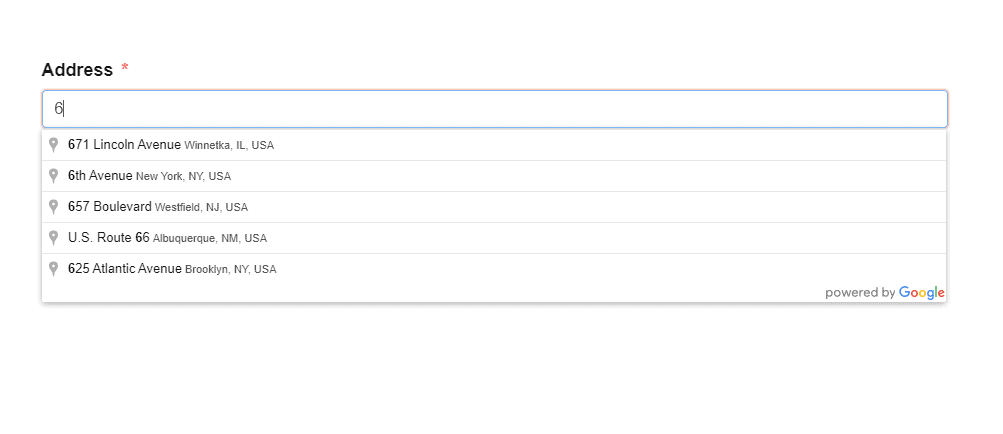Click the "powered by" attribution text
The height and width of the screenshot is (434, 1003).
pos(860,293)
